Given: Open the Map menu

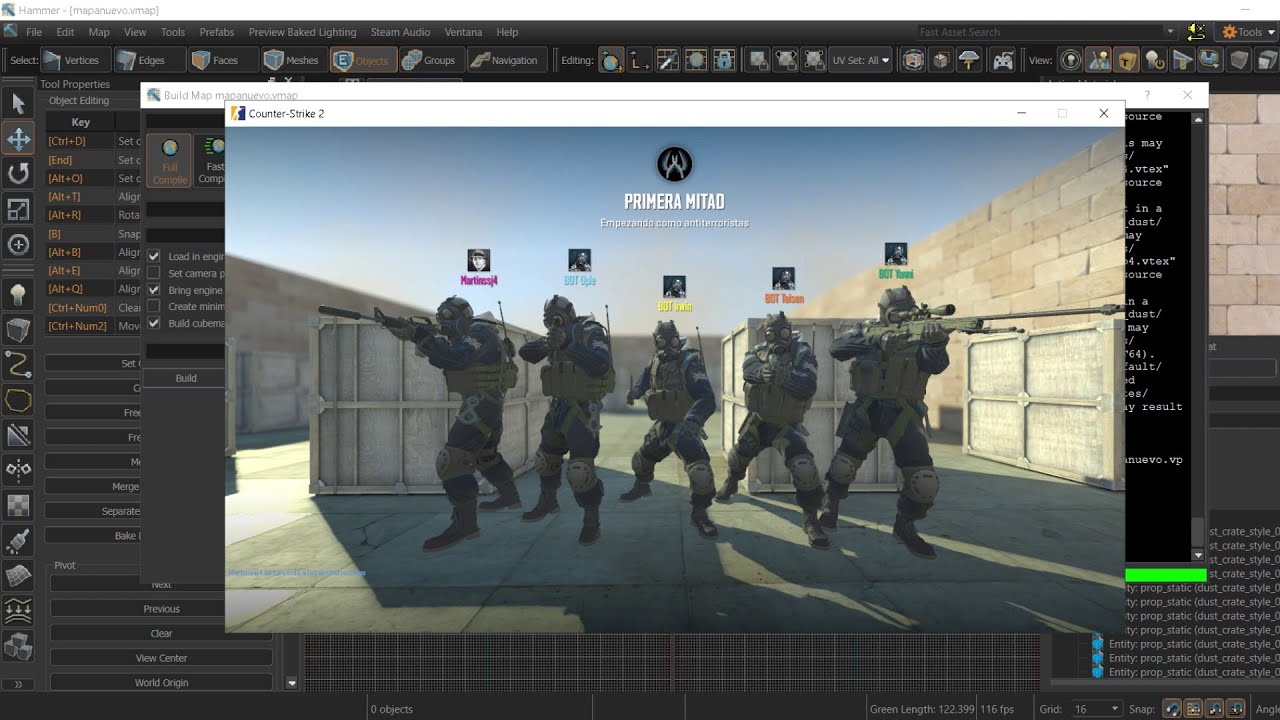Looking at the screenshot, I should tap(99, 32).
